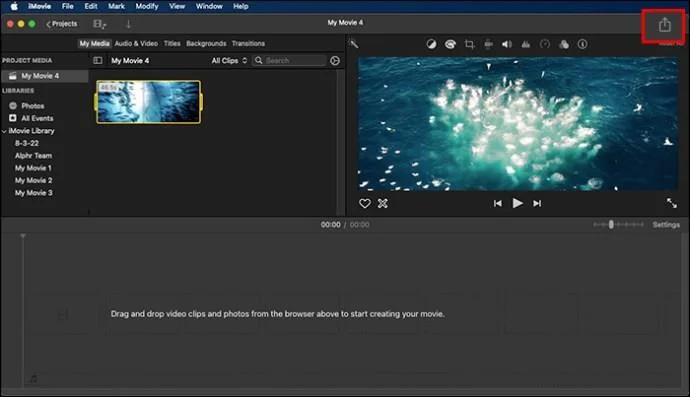Skip to previous clip

point(498,203)
